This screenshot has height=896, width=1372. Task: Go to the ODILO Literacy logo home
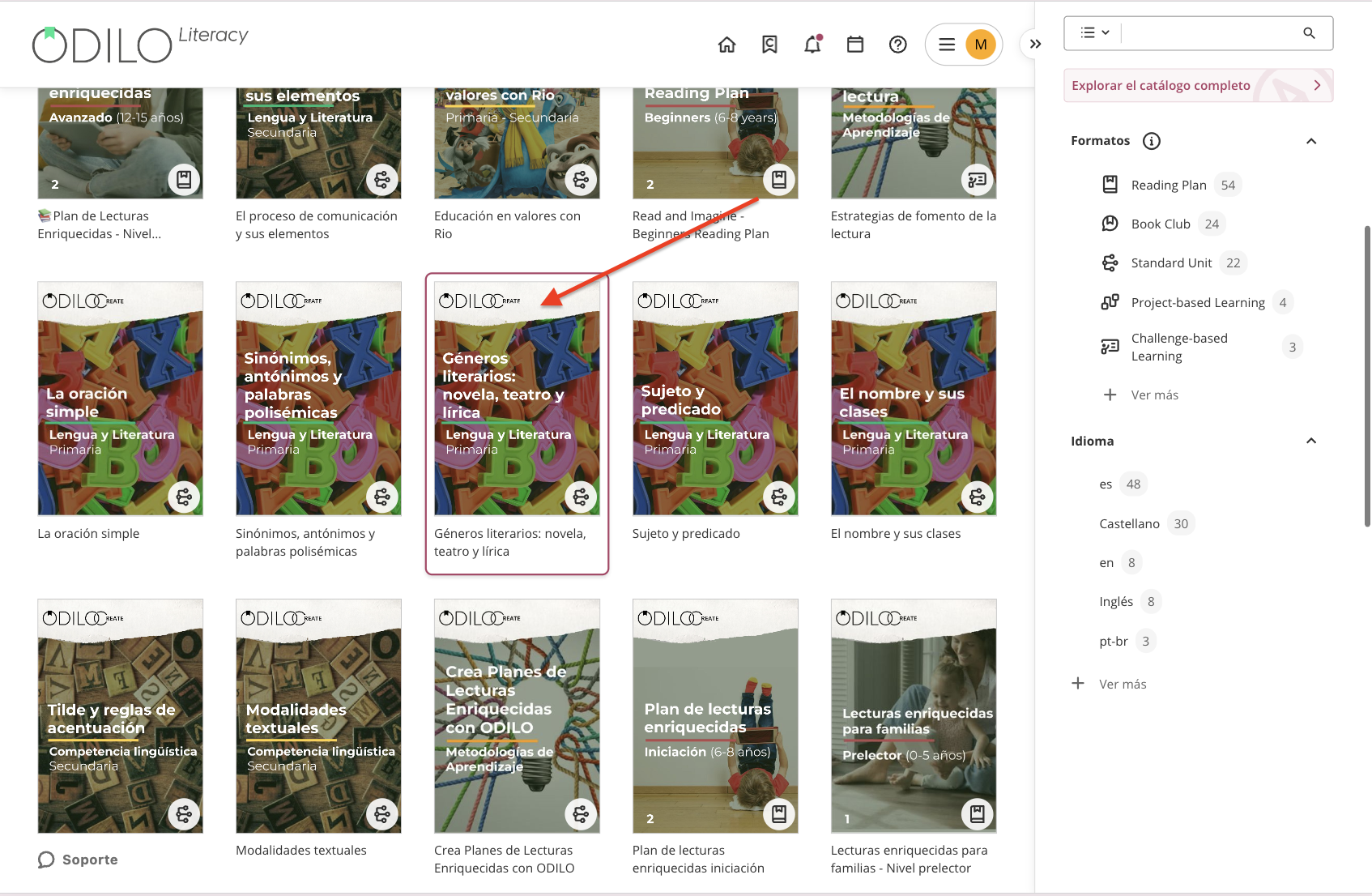(x=140, y=45)
